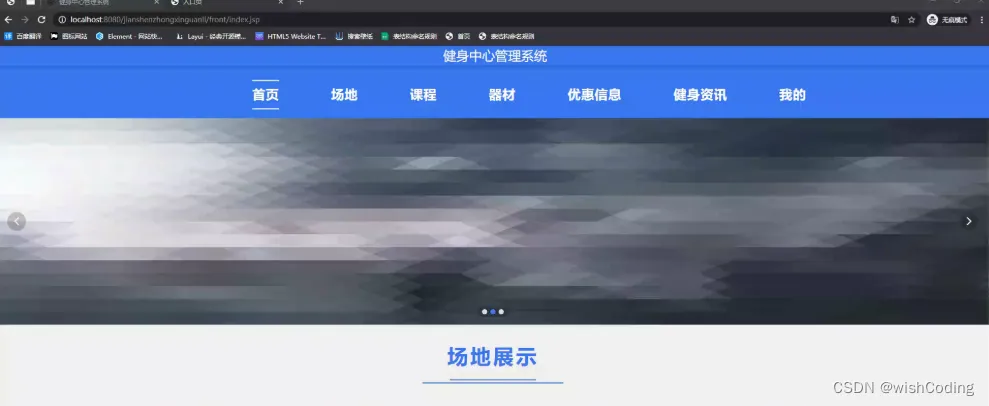Image resolution: width=989 pixels, height=406 pixels.
Task: Click the browser forward arrow
Action: [25, 20]
